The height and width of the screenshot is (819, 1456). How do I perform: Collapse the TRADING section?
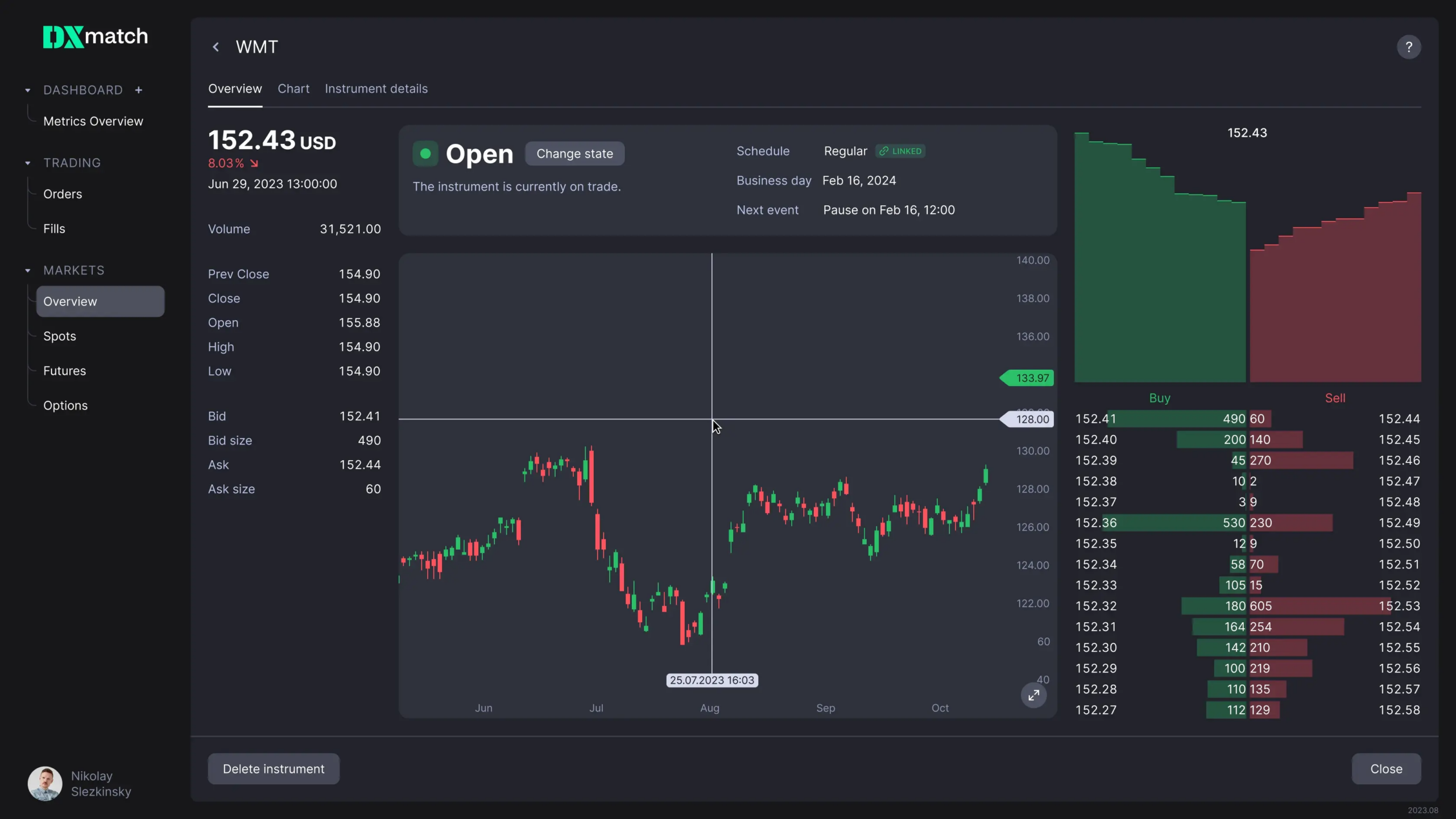coord(28,163)
